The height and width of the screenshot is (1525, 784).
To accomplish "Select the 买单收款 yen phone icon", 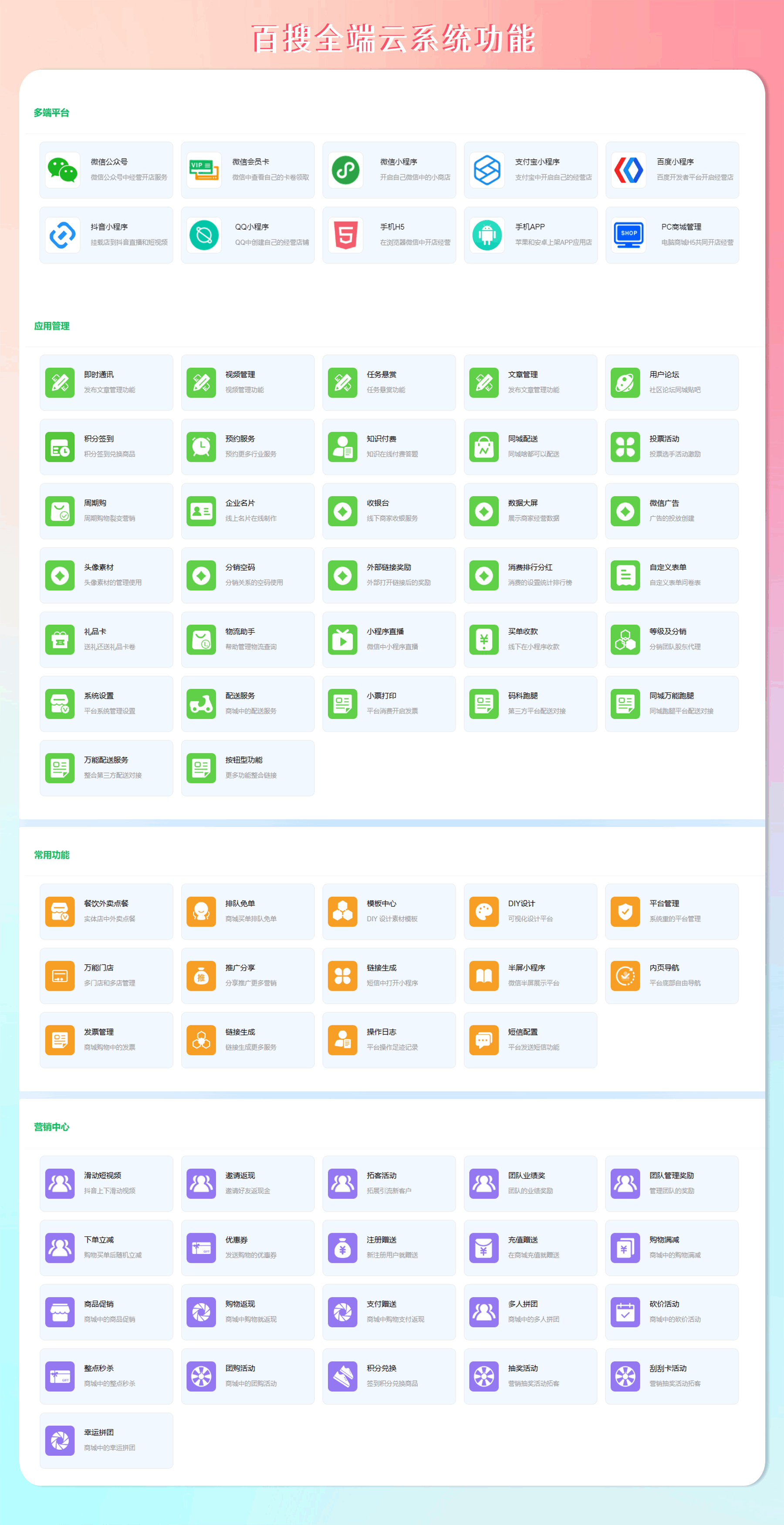I will 484,639.
